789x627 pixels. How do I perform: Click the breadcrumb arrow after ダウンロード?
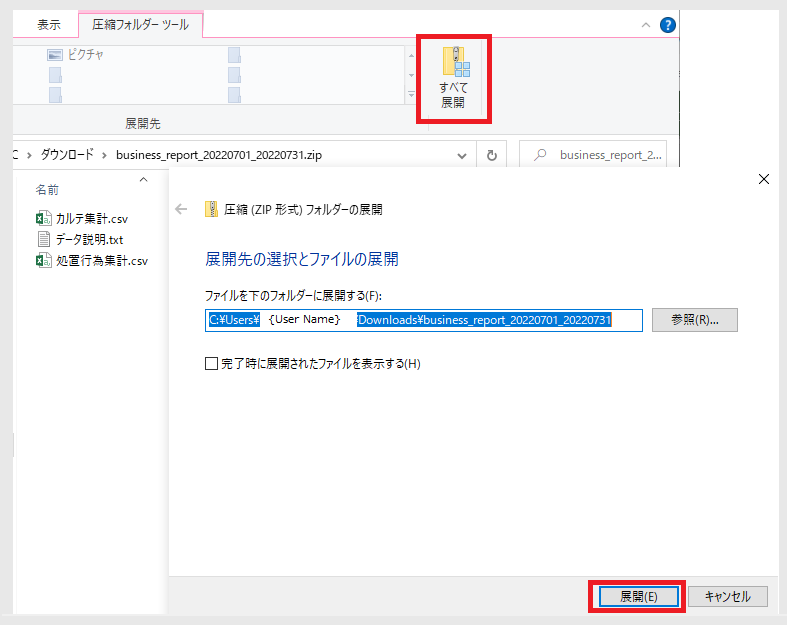click(104, 155)
